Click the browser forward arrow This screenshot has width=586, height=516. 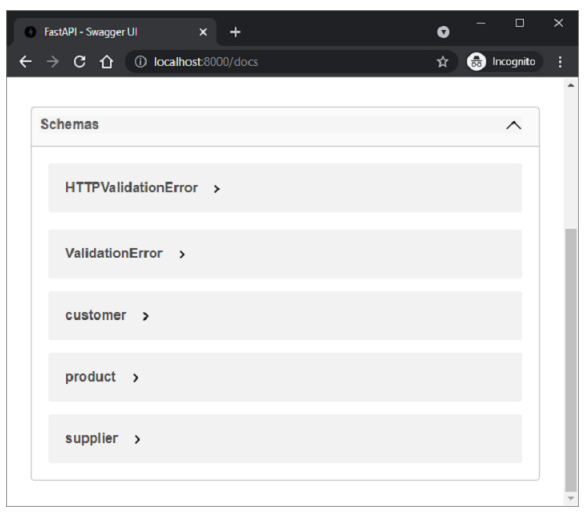(x=53, y=62)
